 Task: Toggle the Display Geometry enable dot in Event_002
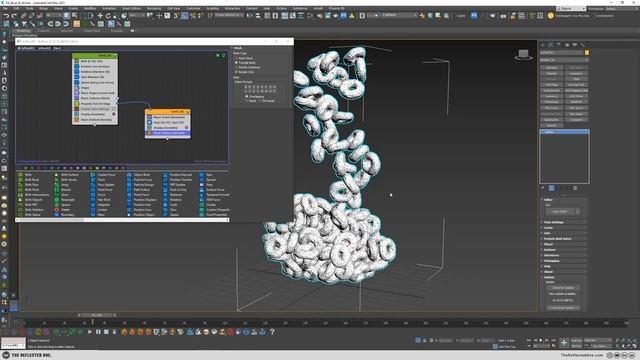click(187, 128)
